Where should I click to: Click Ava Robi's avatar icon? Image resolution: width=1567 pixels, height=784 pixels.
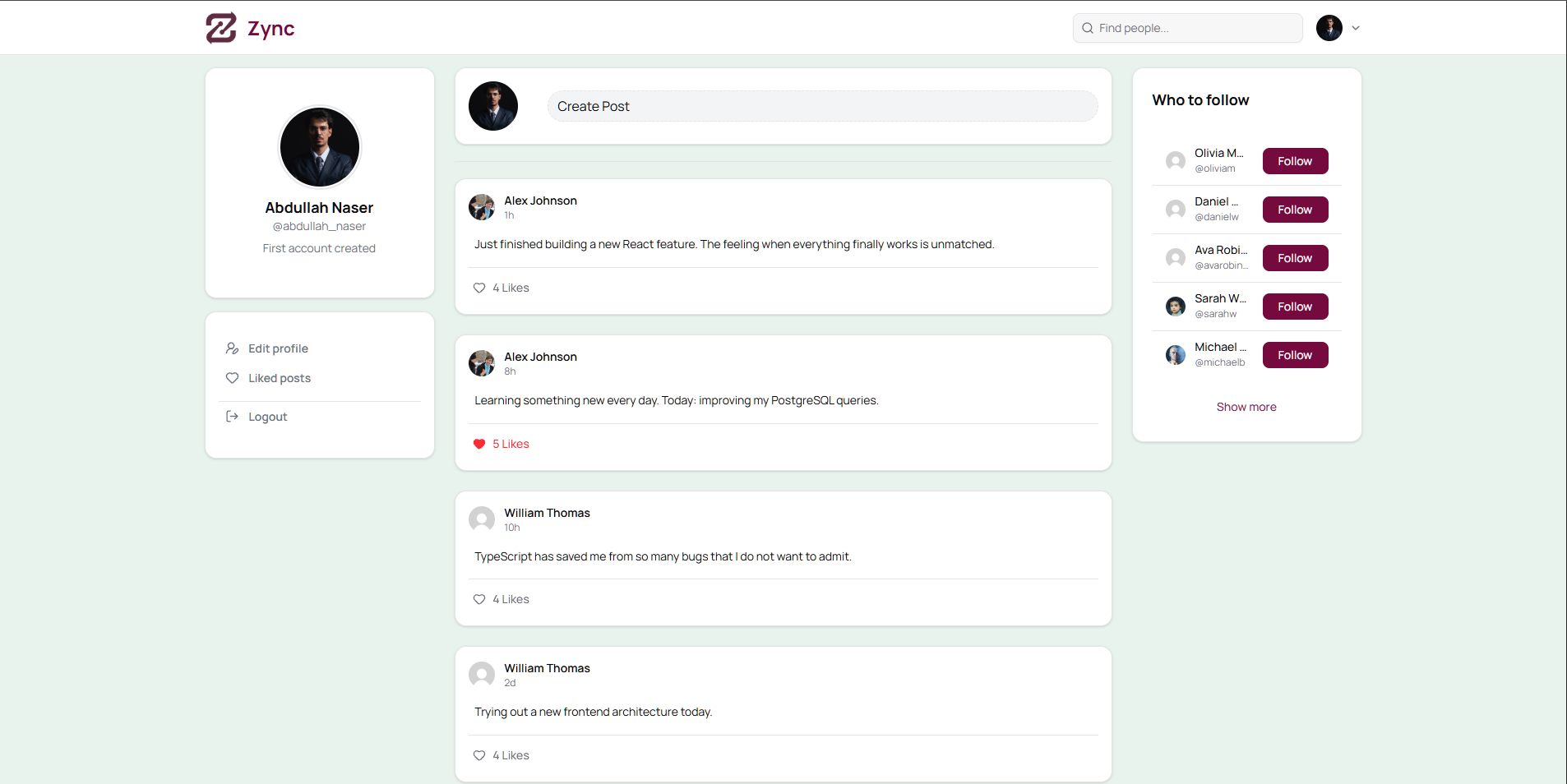[1176, 257]
